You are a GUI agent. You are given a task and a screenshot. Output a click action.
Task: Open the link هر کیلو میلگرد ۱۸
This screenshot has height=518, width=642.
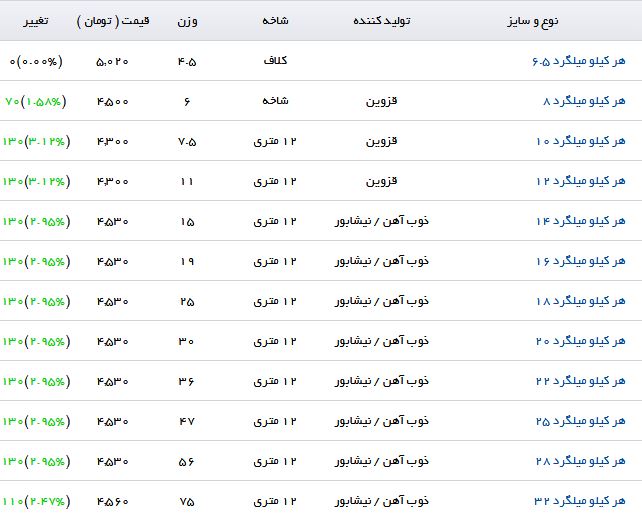click(x=581, y=301)
